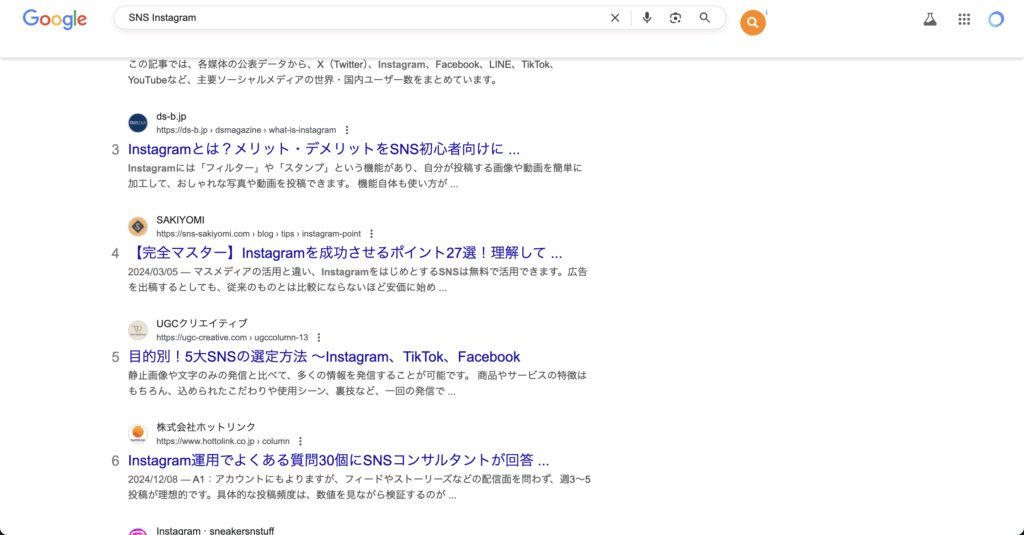Click the ds-b.jp site favicon
The image size is (1024, 535).
138,123
